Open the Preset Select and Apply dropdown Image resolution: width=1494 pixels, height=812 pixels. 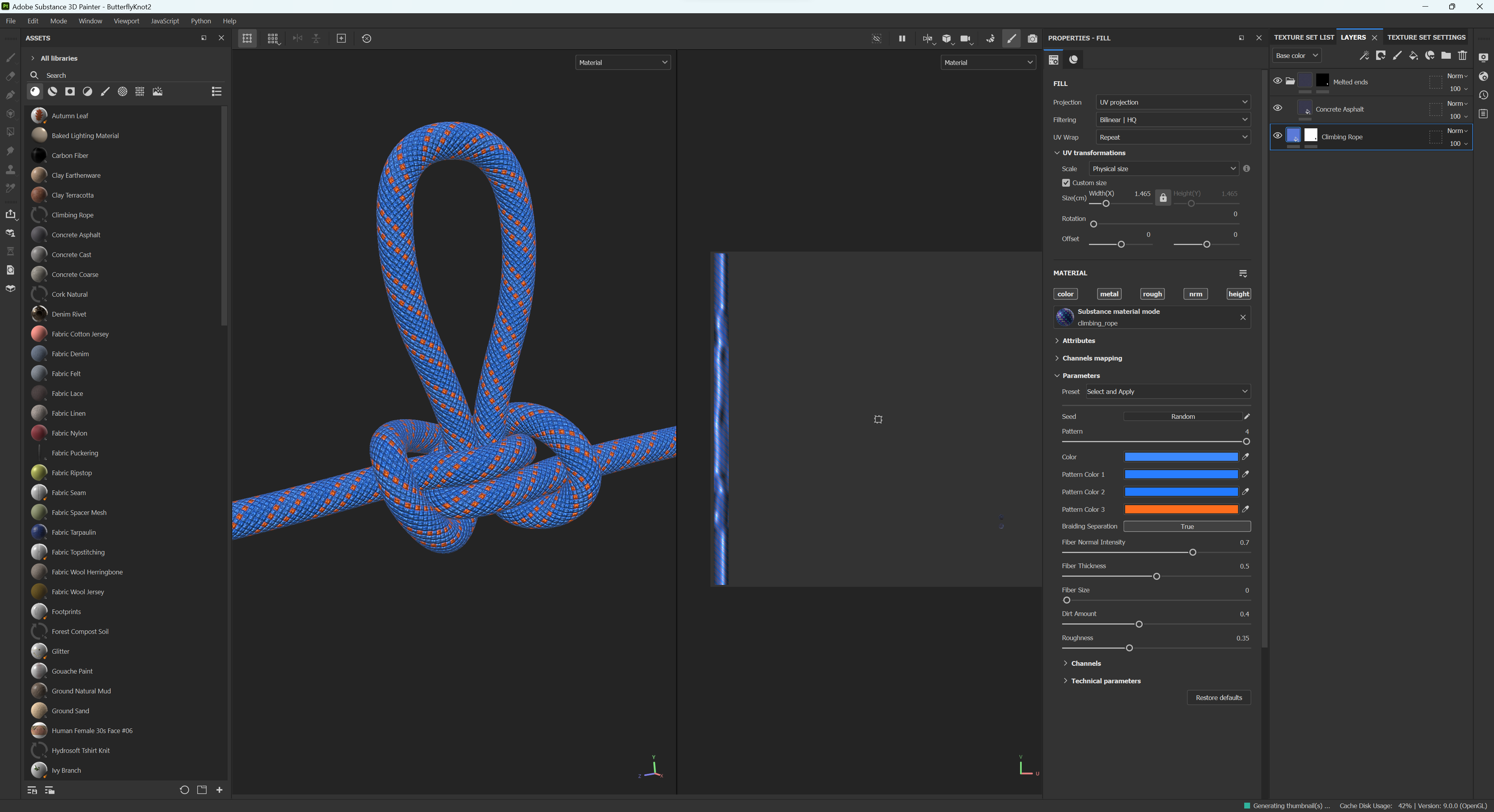tap(1167, 392)
